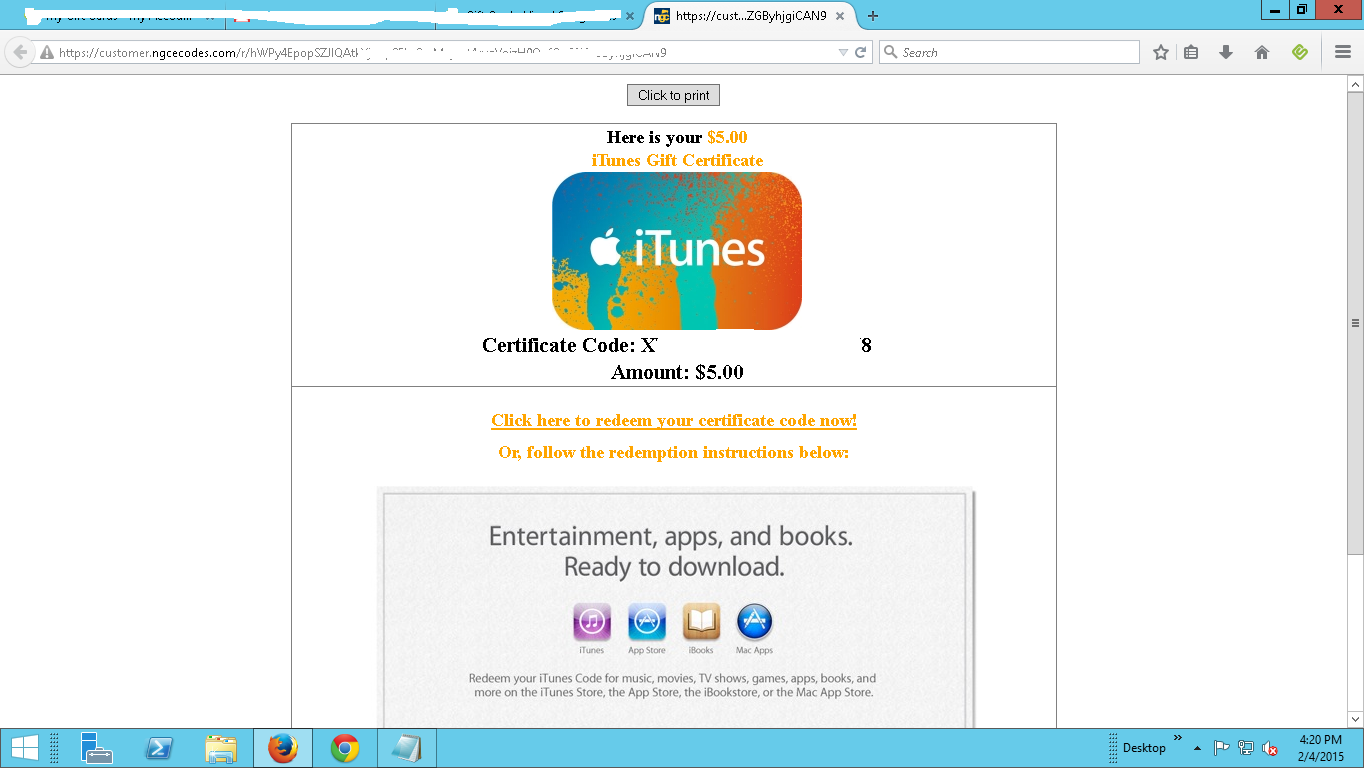This screenshot has width=1364, height=768.
Task: Open the Downloads arrow panel
Action: point(1226,53)
